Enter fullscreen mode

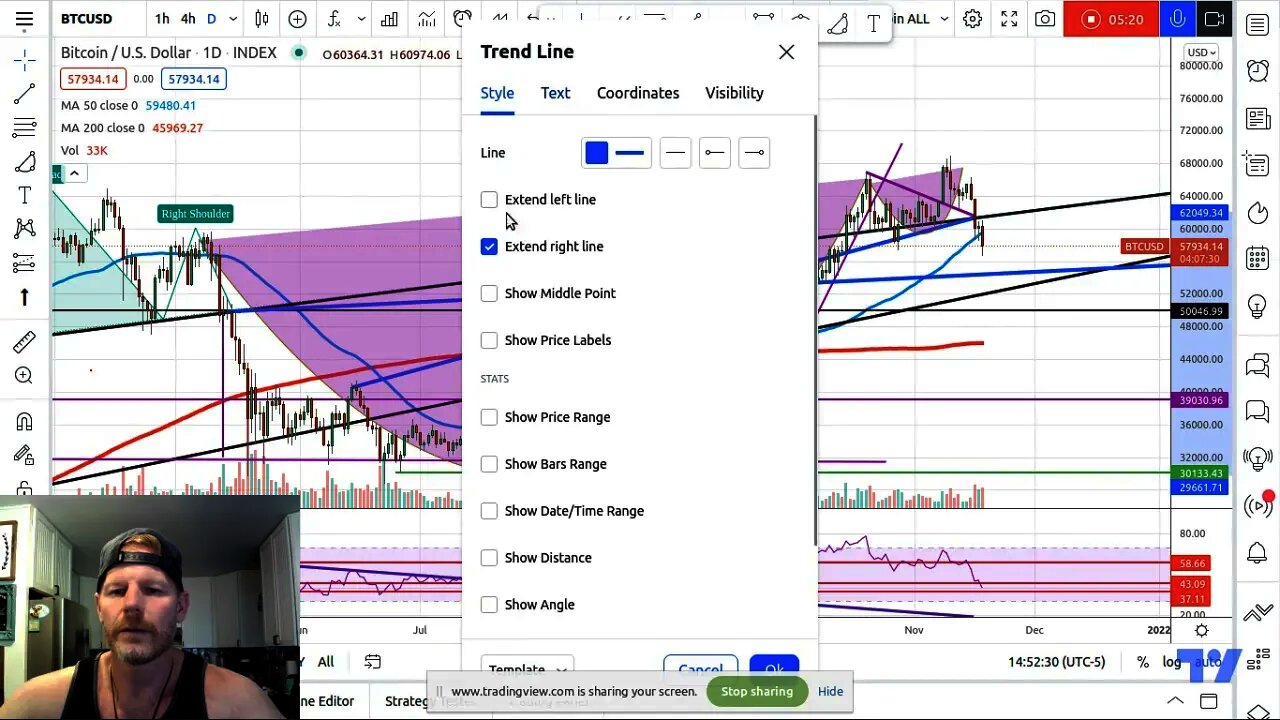click(1009, 19)
